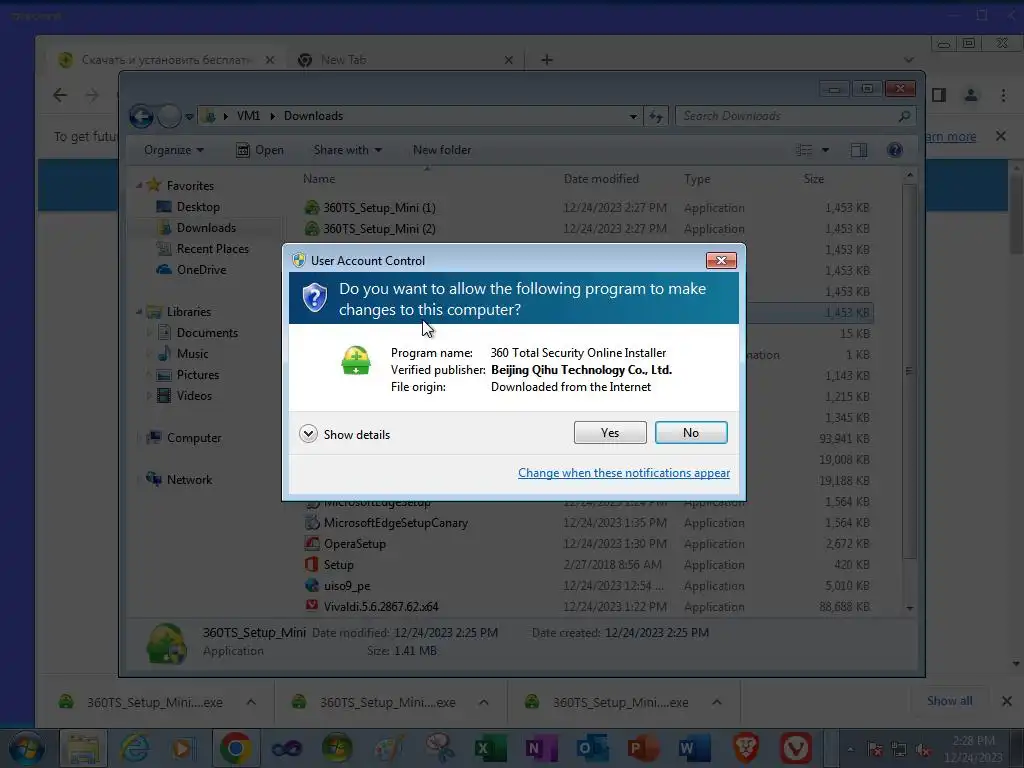Open the Windows Start button
The width and height of the screenshot is (1024, 768).
point(27,748)
